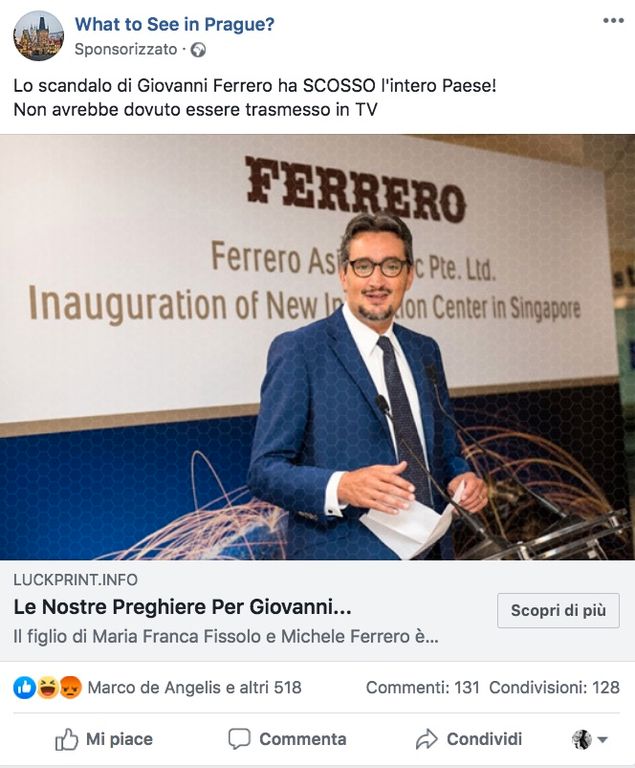Click the Angry reaction icon

[71, 688]
